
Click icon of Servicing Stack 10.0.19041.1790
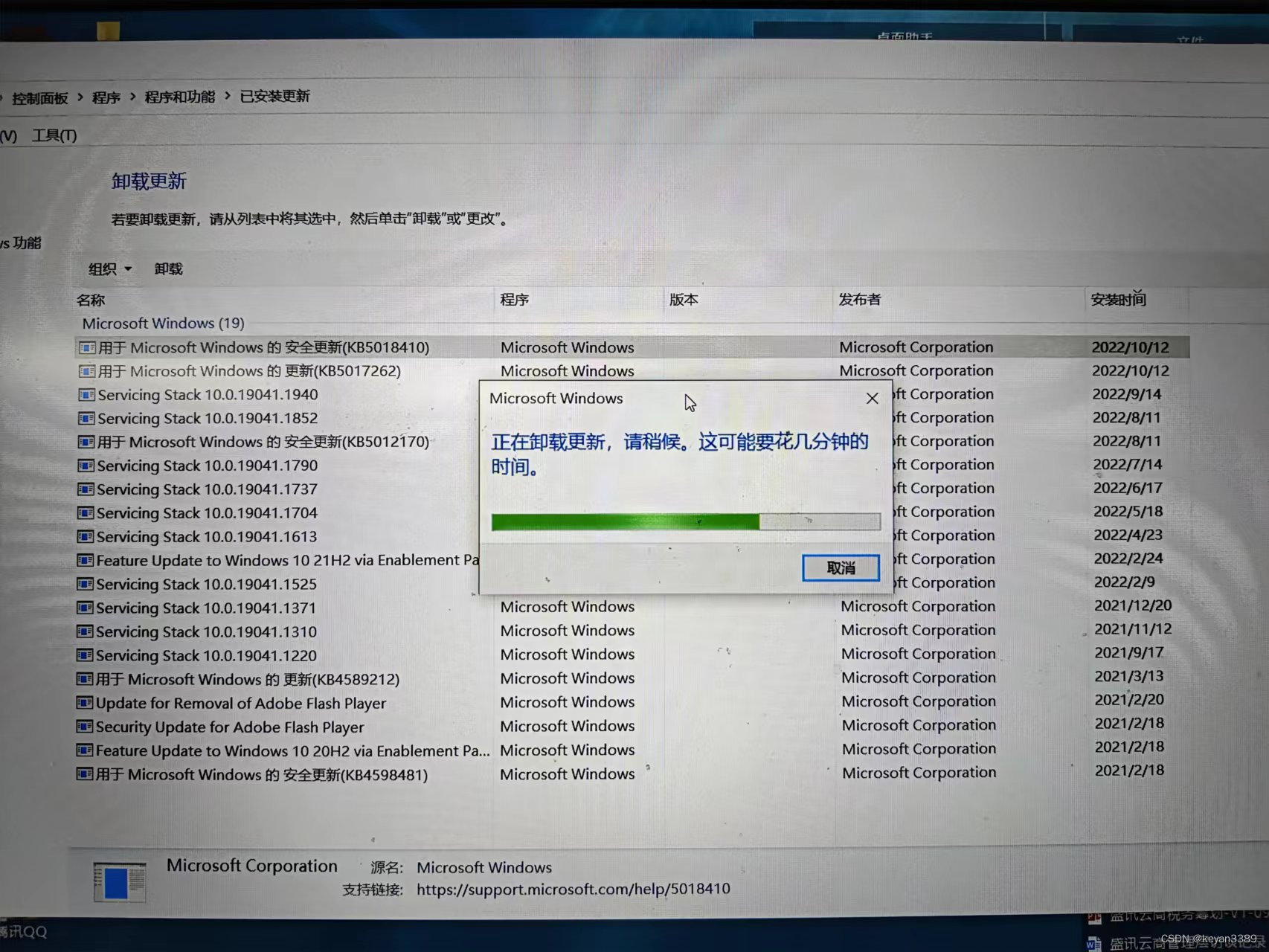[86, 466]
